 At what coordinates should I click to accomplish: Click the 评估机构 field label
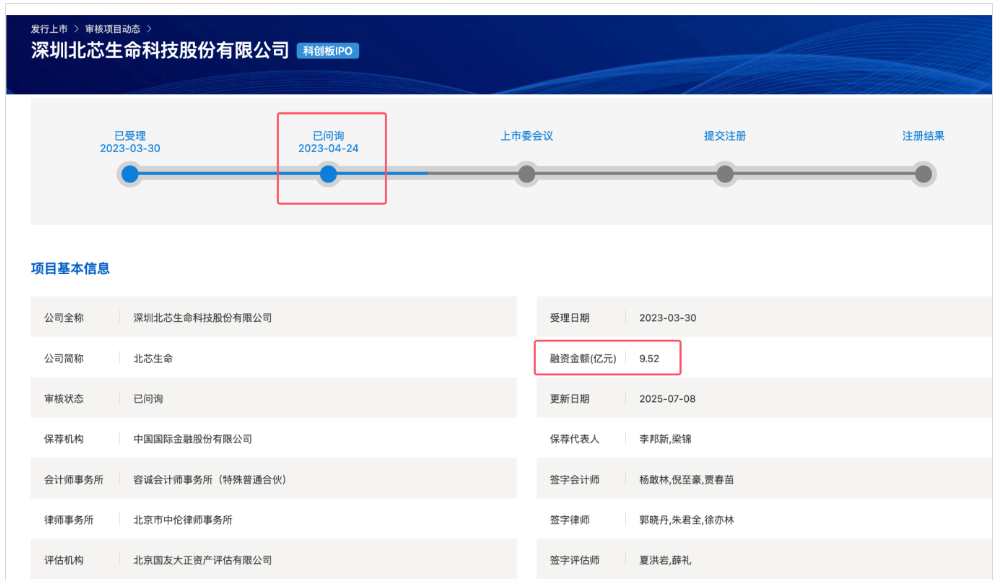(64, 560)
